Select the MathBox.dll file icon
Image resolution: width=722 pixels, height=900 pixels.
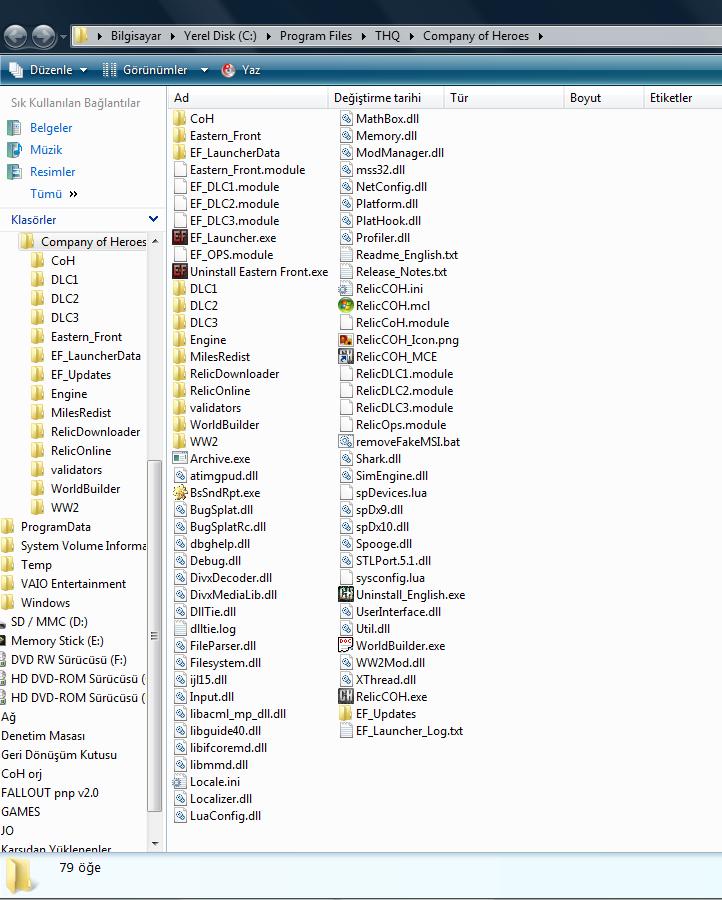pyautogui.click(x=346, y=119)
